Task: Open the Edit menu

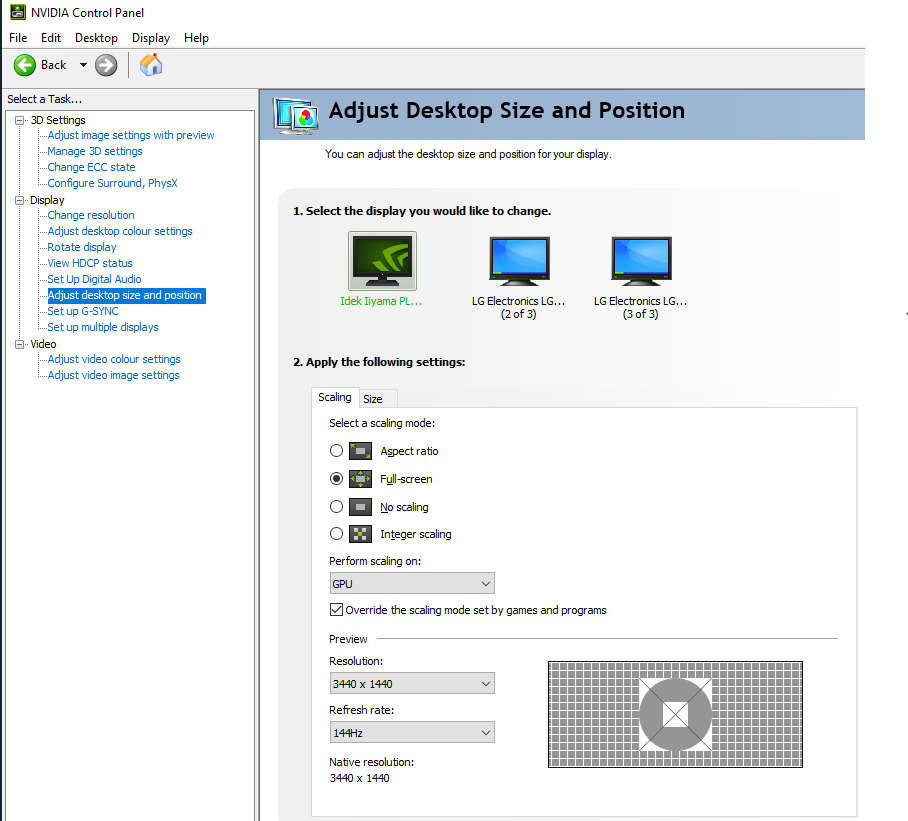Action: [x=51, y=38]
